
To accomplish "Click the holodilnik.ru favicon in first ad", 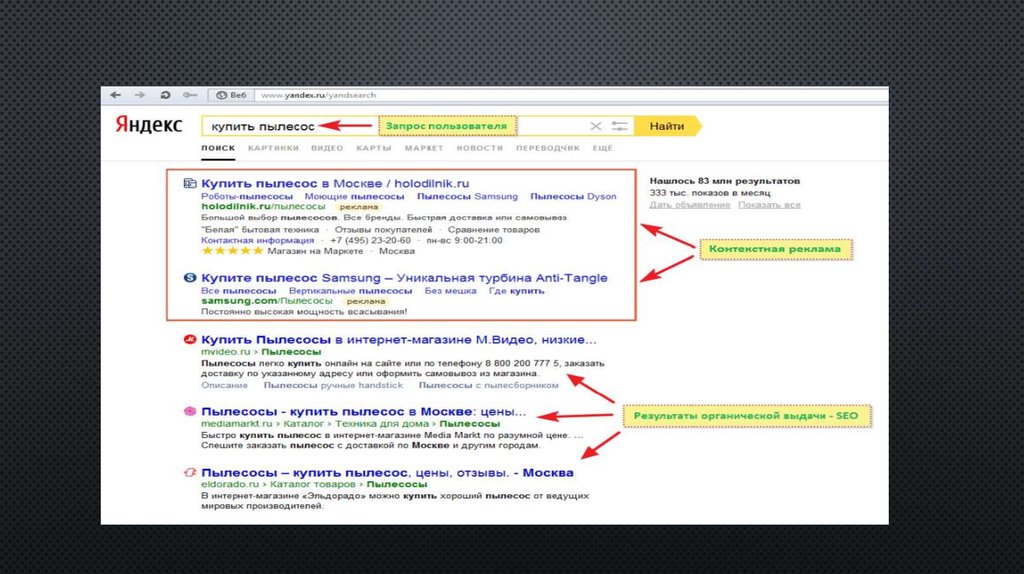I will (190, 183).
